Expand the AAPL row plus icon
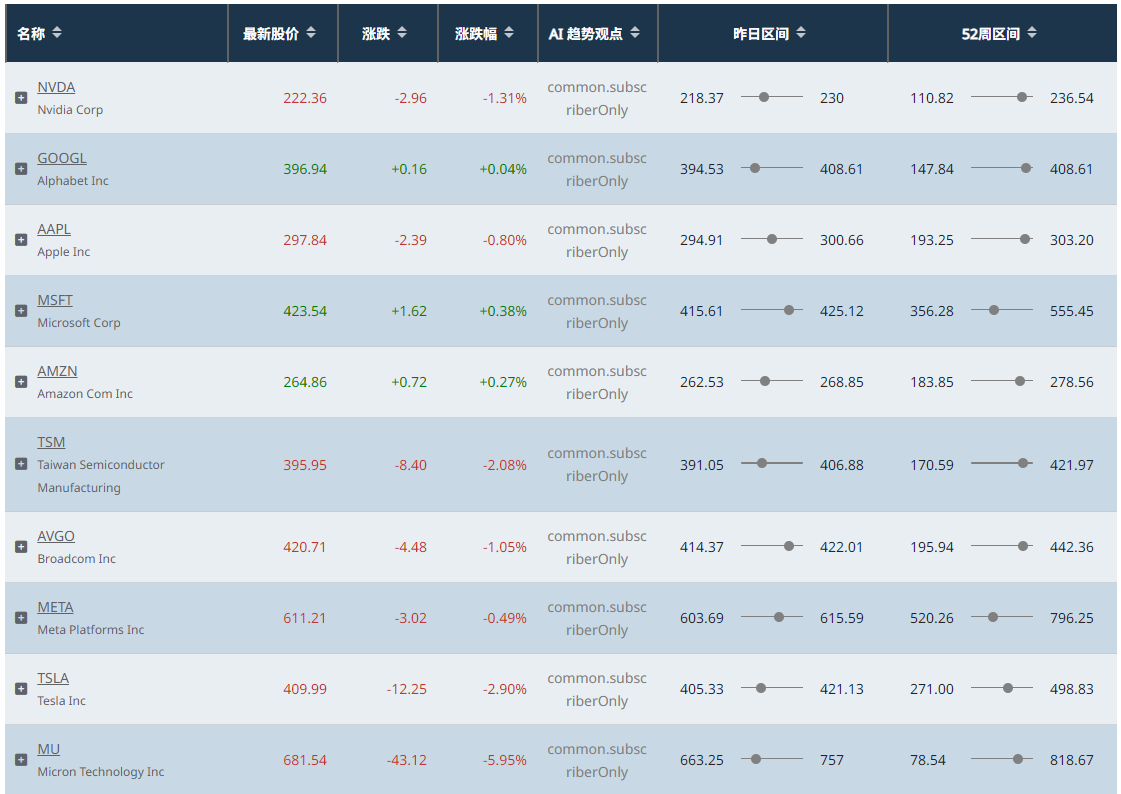Image resolution: width=1121 pixels, height=794 pixels. coord(21,239)
